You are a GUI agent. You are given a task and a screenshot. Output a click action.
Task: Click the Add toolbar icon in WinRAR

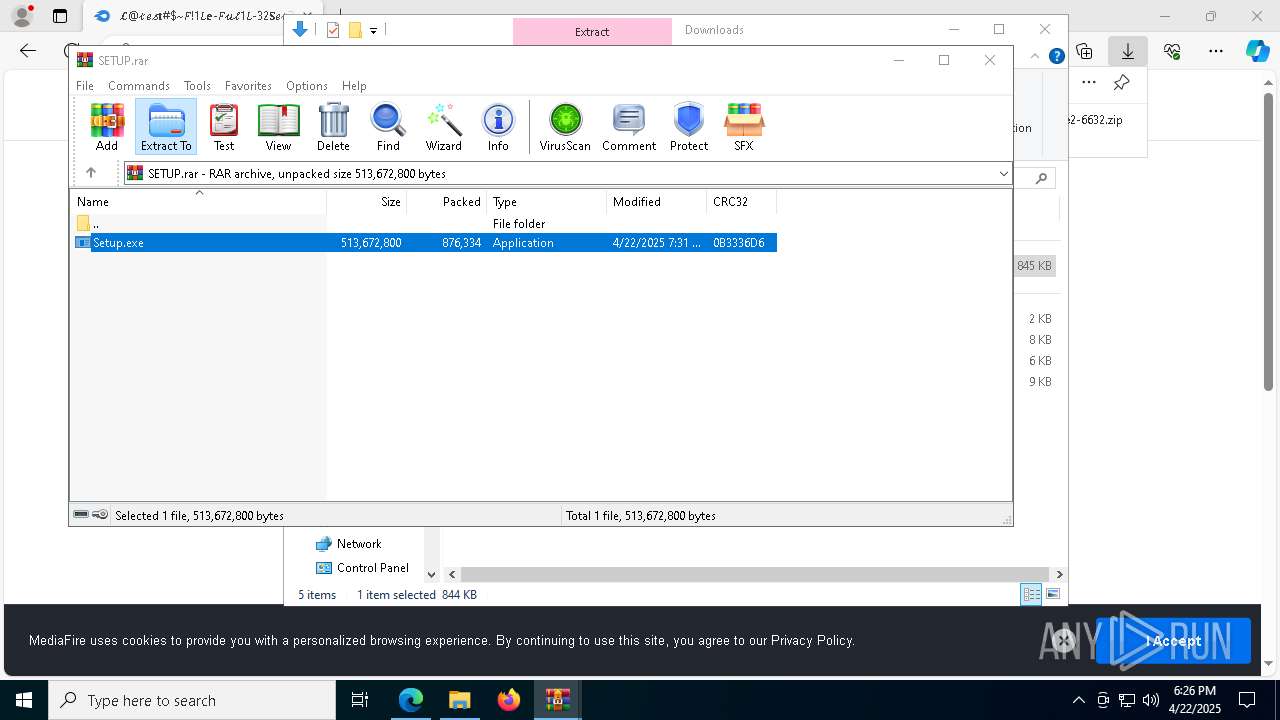(107, 127)
